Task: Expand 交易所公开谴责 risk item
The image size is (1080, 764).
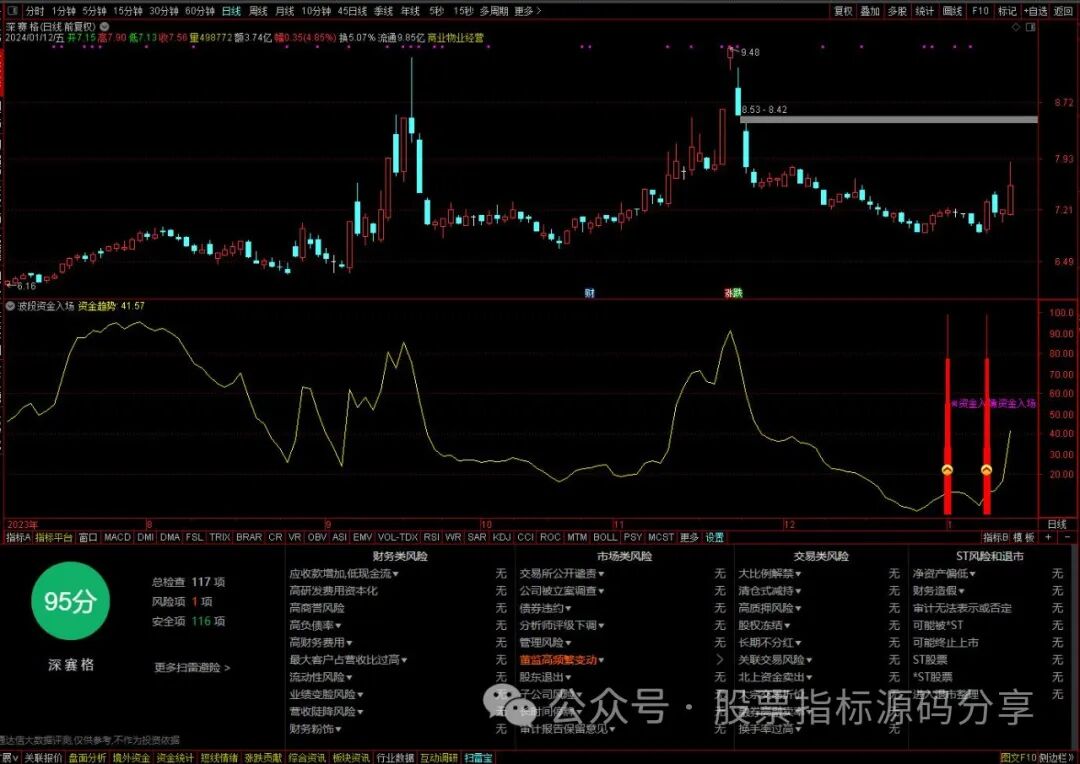Action: [x=562, y=574]
